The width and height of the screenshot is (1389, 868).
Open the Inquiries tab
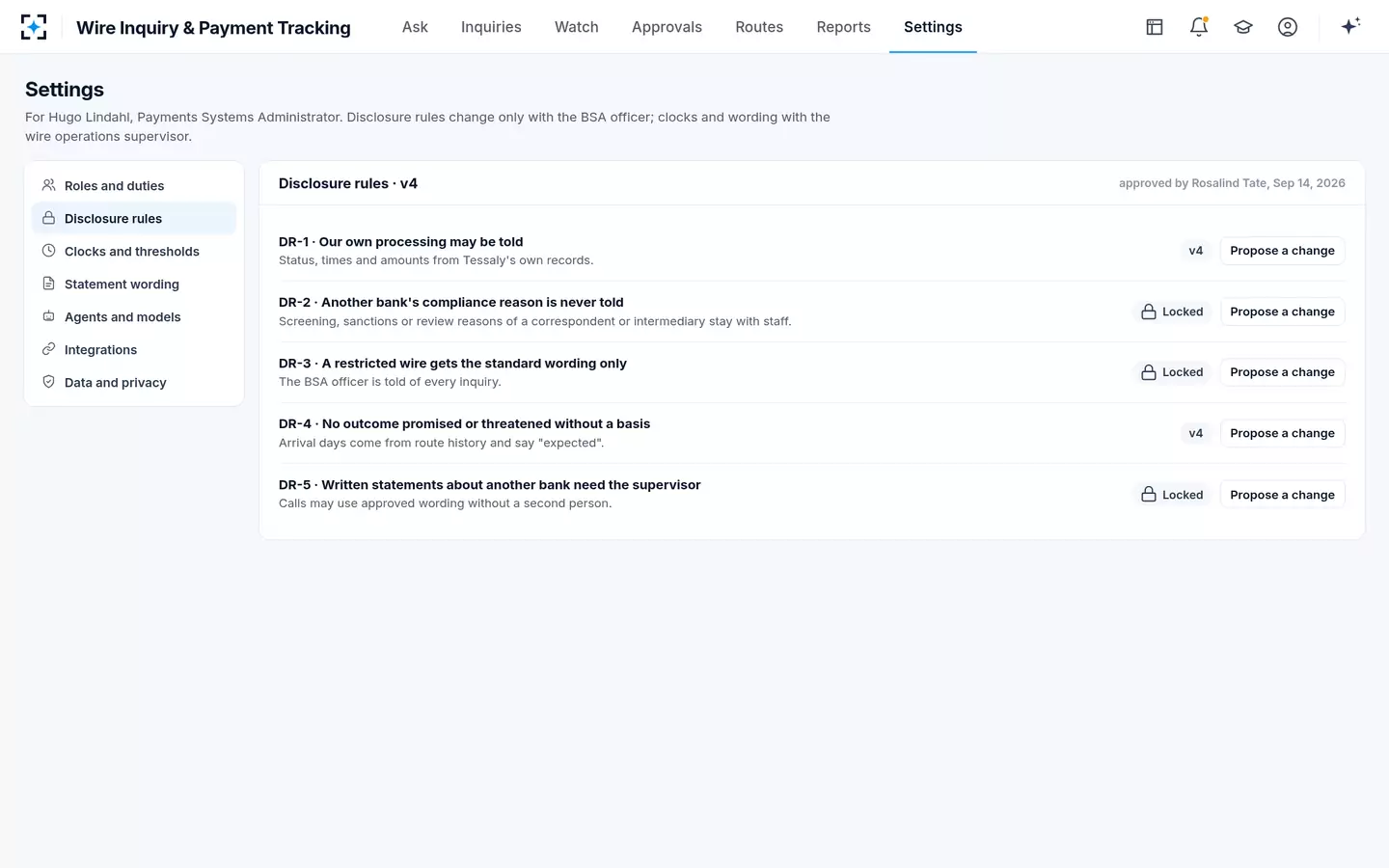tap(491, 27)
